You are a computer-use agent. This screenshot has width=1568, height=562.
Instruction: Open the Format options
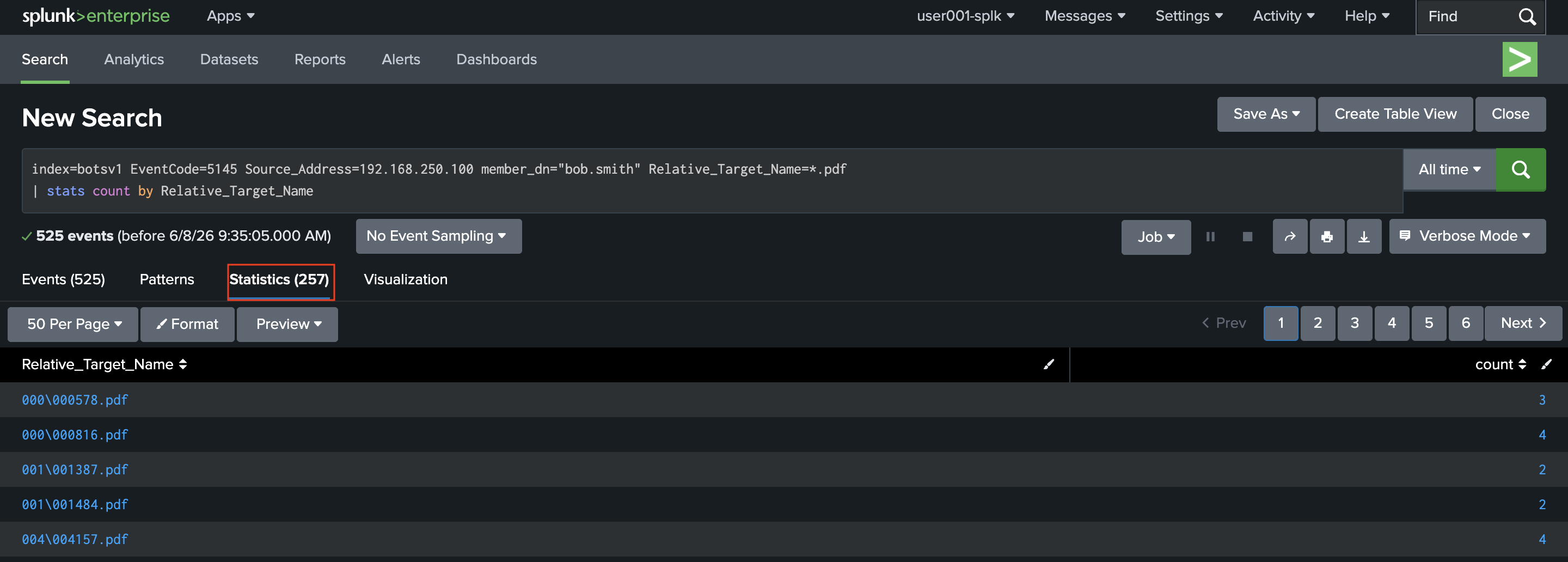tap(187, 324)
